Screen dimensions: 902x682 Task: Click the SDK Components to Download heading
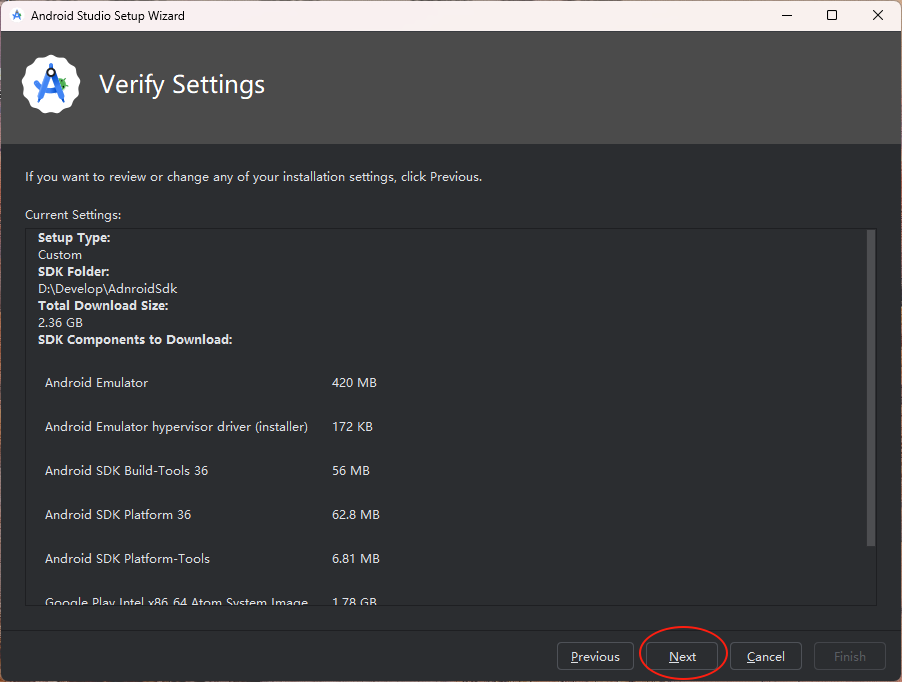point(135,339)
